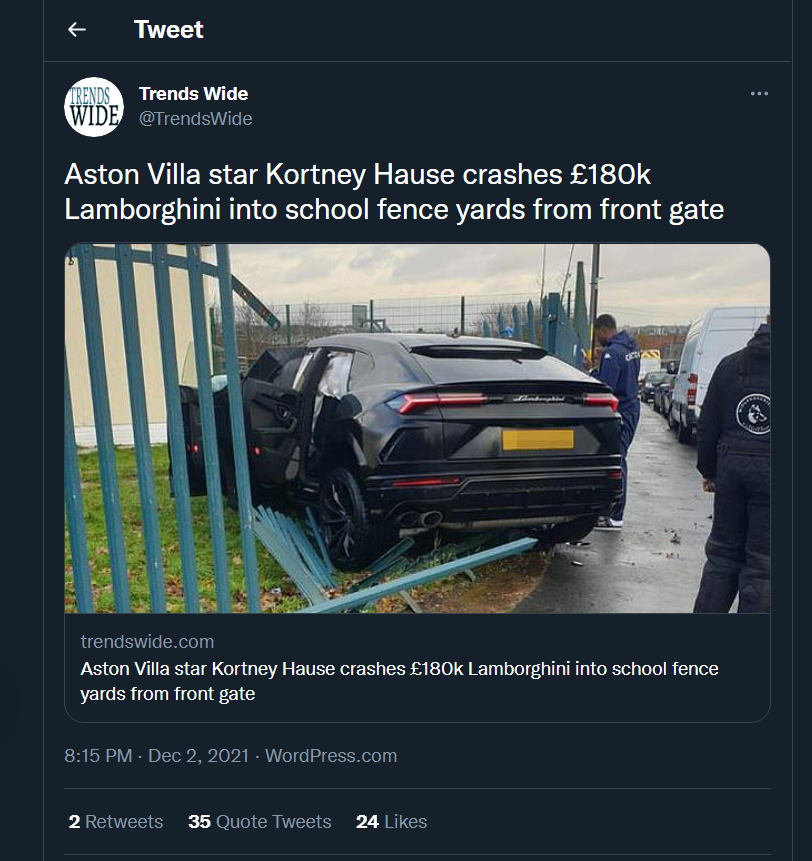This screenshot has height=861, width=812.
Task: Open the crashed Lamborghini photo card
Action: pyautogui.click(x=417, y=428)
